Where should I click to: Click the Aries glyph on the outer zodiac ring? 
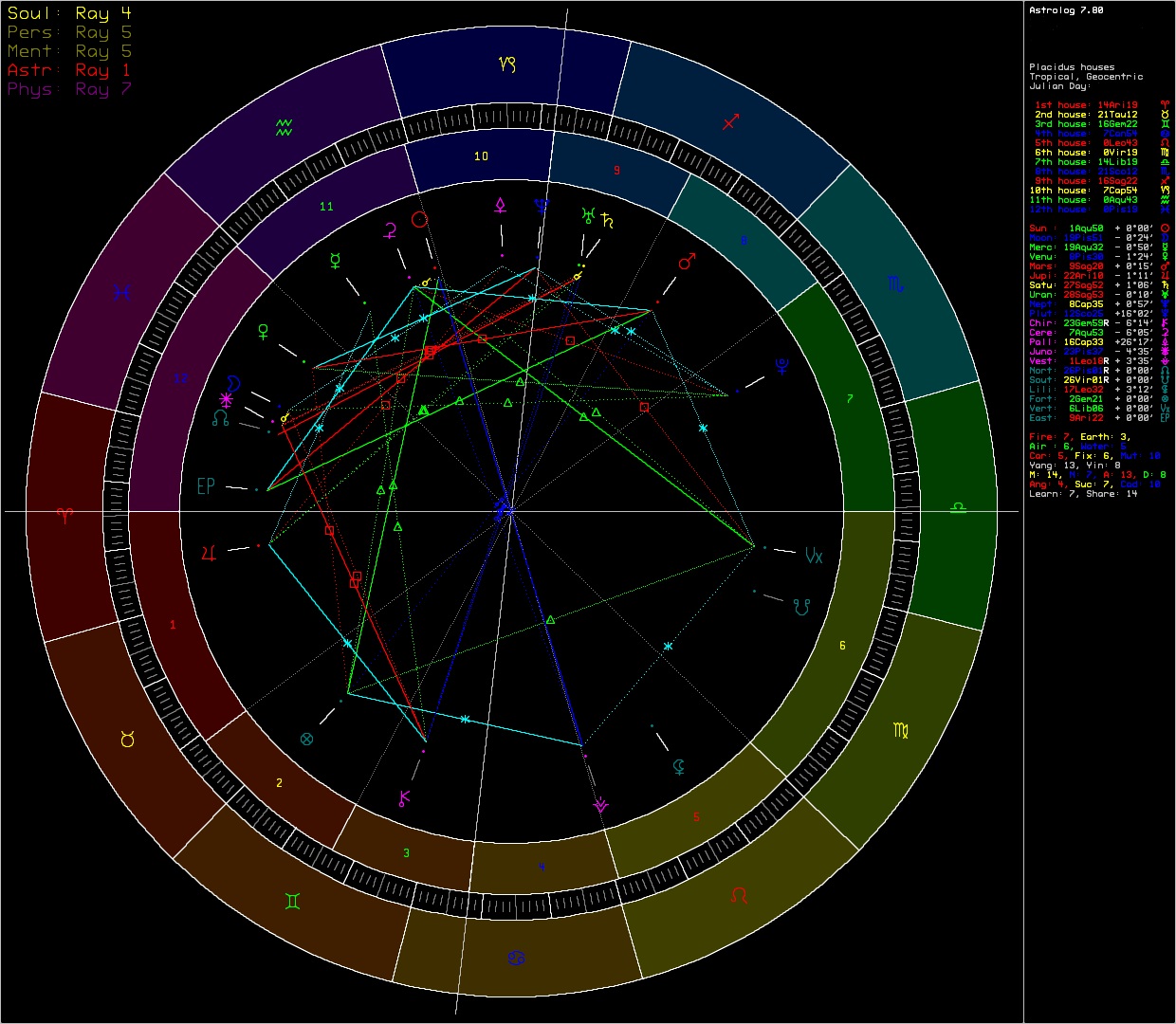point(64,515)
